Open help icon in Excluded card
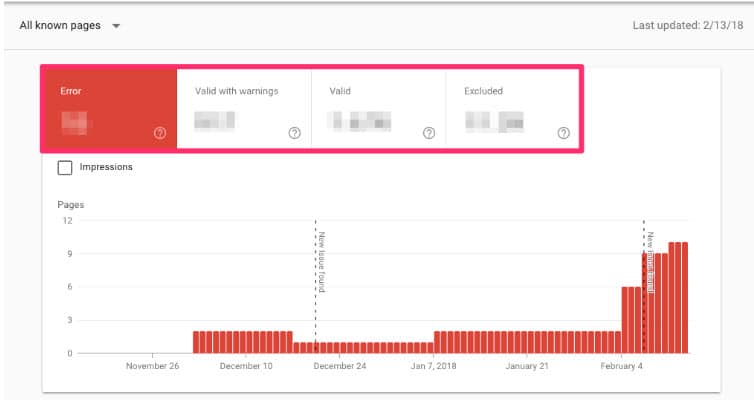754x400 pixels. (564, 133)
